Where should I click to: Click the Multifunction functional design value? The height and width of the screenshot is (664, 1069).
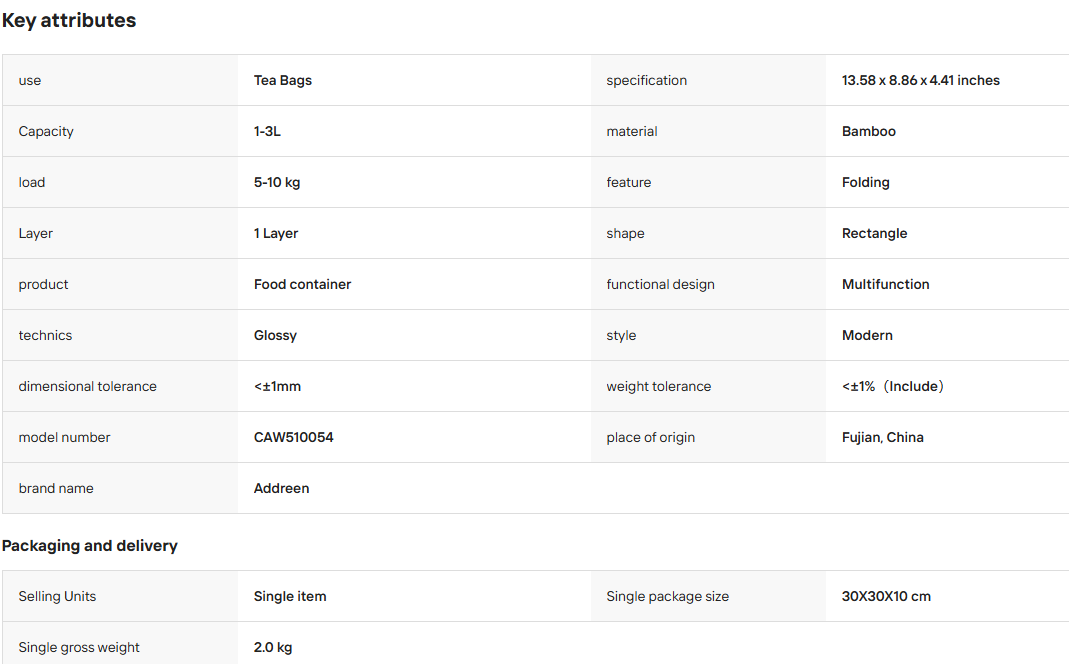886,284
